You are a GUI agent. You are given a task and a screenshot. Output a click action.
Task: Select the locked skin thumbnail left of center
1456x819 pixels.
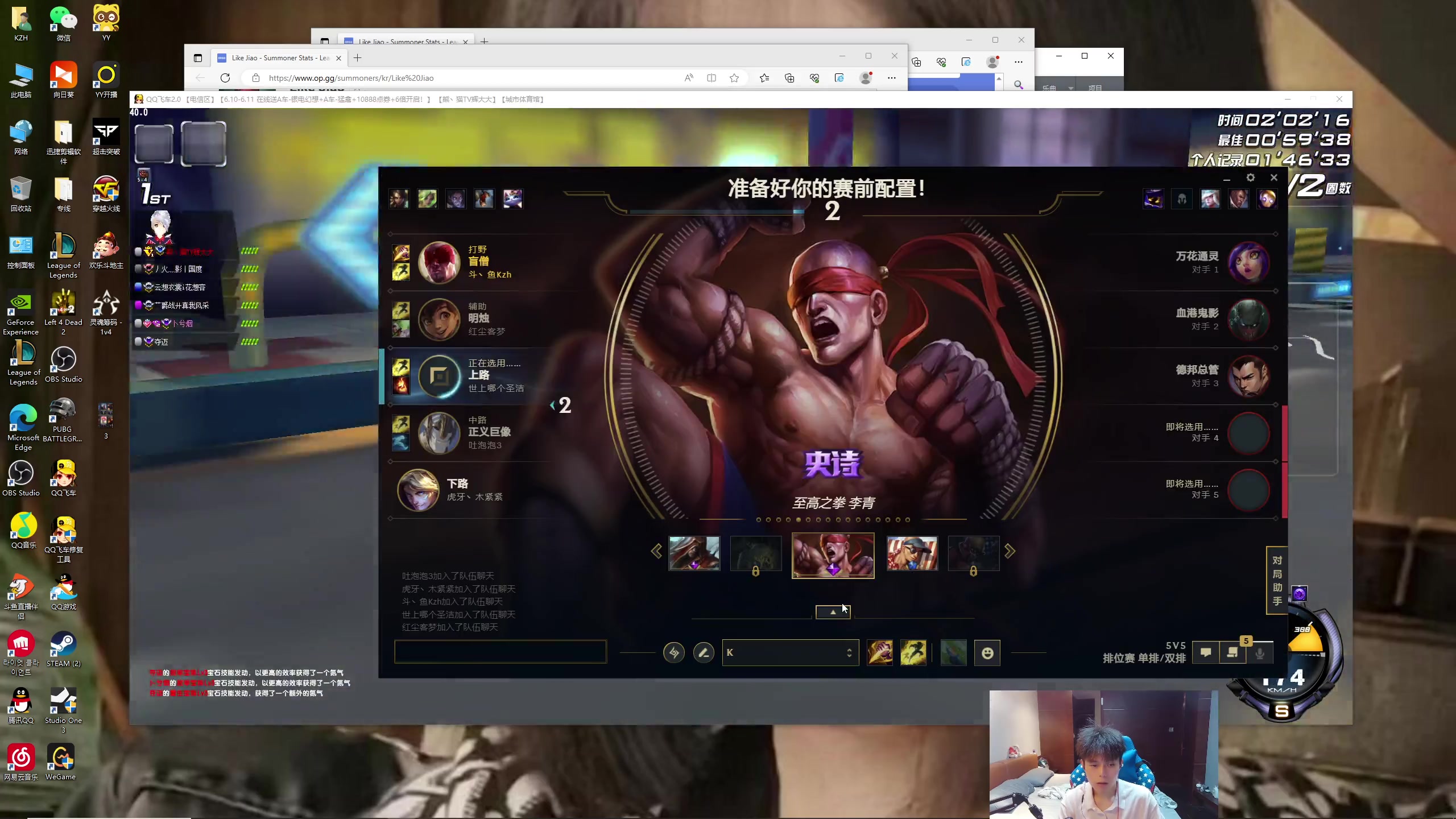756,554
